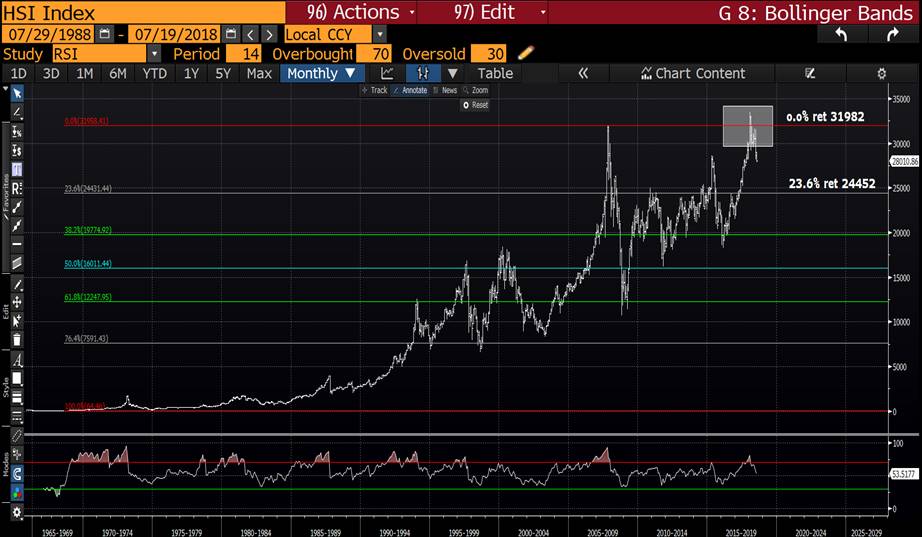Image resolution: width=922 pixels, height=537 pixels.
Task: Select the Max range tab
Action: (259, 74)
